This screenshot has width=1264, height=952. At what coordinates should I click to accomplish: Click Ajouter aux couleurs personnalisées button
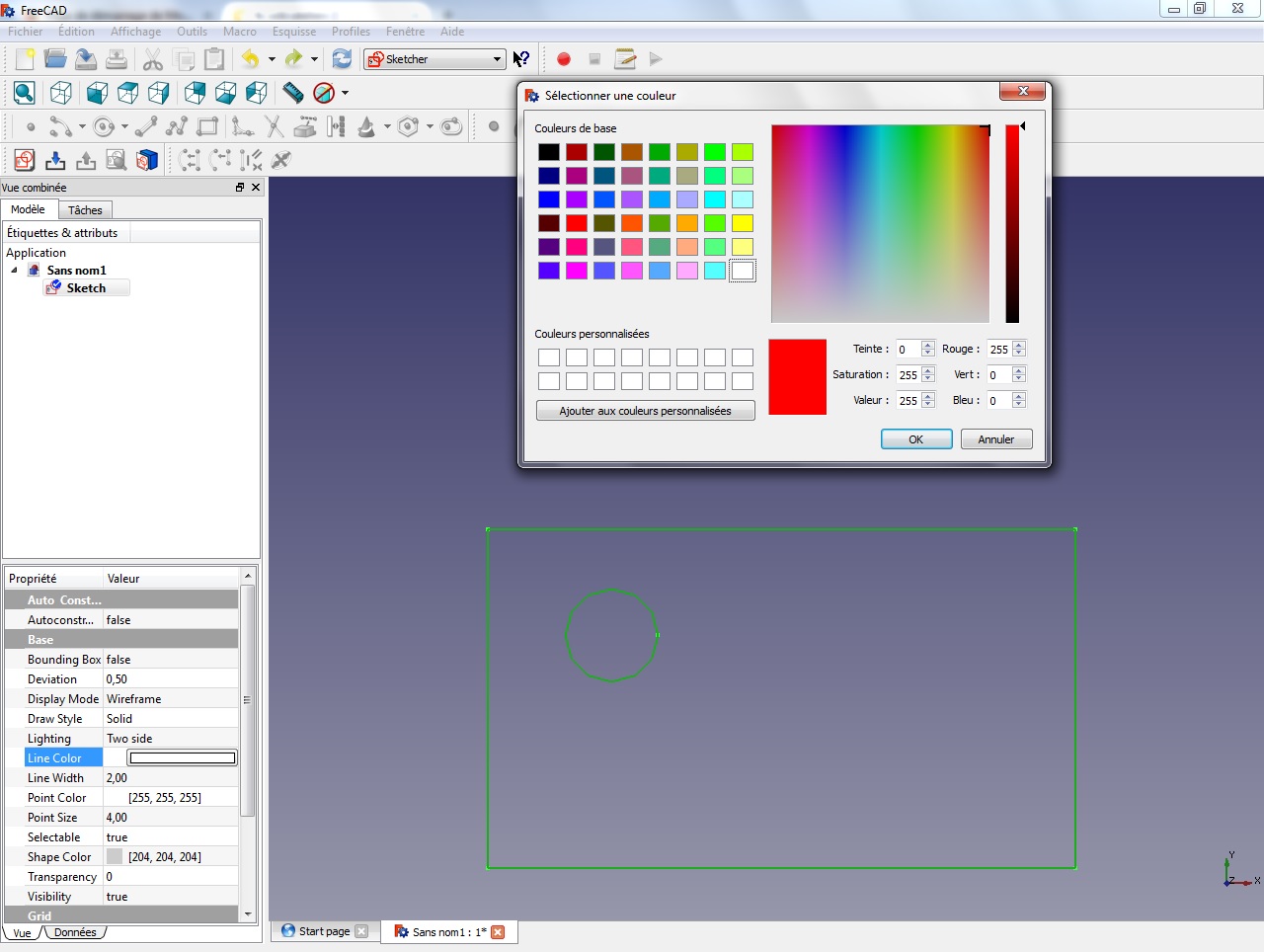pos(645,411)
